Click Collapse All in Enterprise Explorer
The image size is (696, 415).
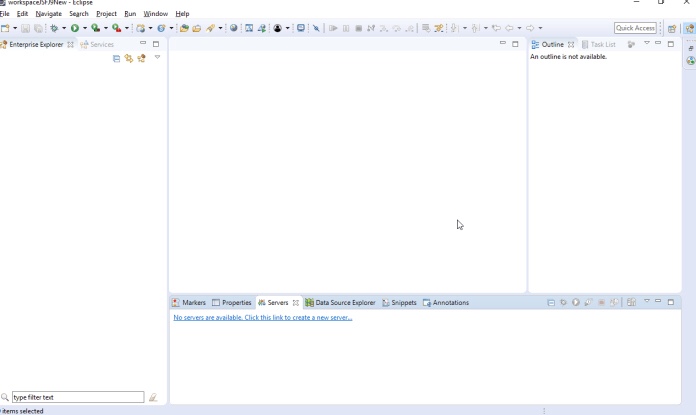pos(117,59)
